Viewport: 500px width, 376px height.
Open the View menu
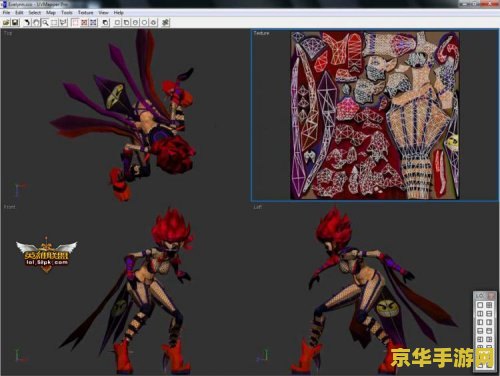(103, 13)
